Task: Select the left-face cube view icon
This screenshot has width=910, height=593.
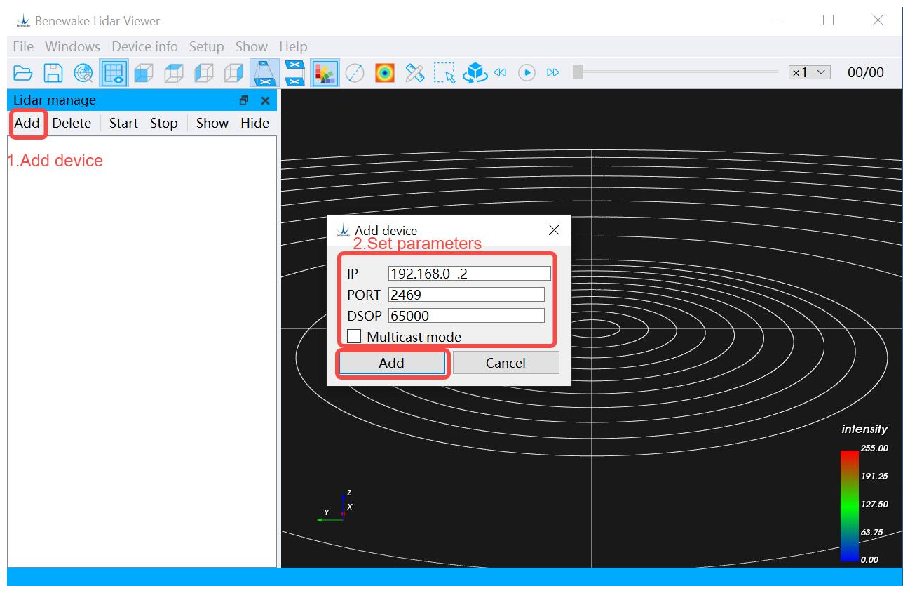Action: click(204, 73)
